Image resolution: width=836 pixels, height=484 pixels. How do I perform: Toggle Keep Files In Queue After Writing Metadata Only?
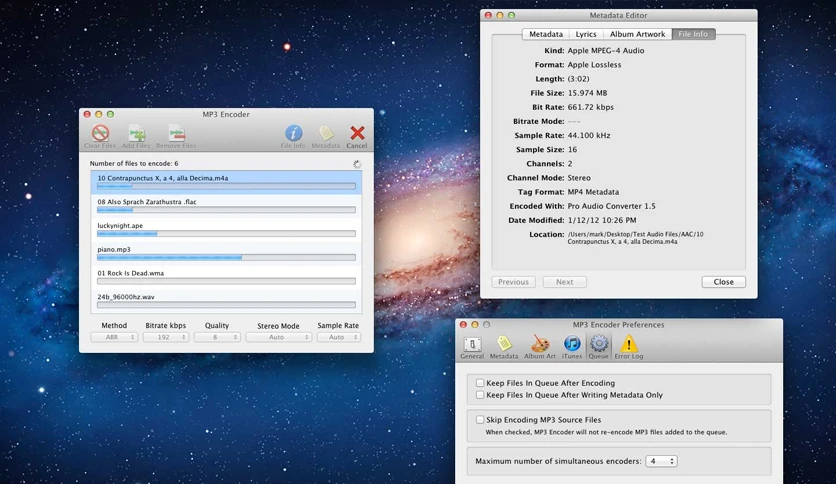pos(480,395)
